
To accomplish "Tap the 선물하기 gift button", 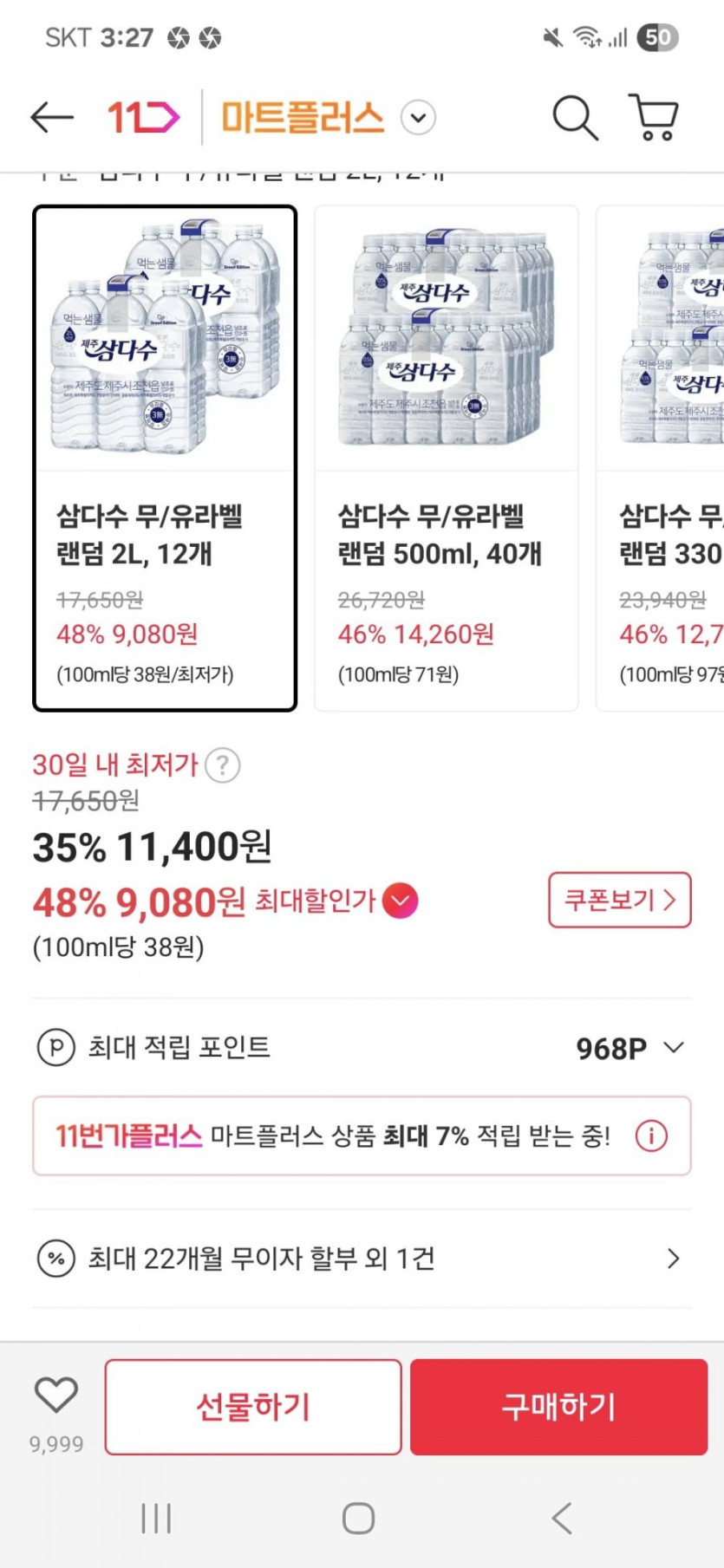I will (x=253, y=1406).
